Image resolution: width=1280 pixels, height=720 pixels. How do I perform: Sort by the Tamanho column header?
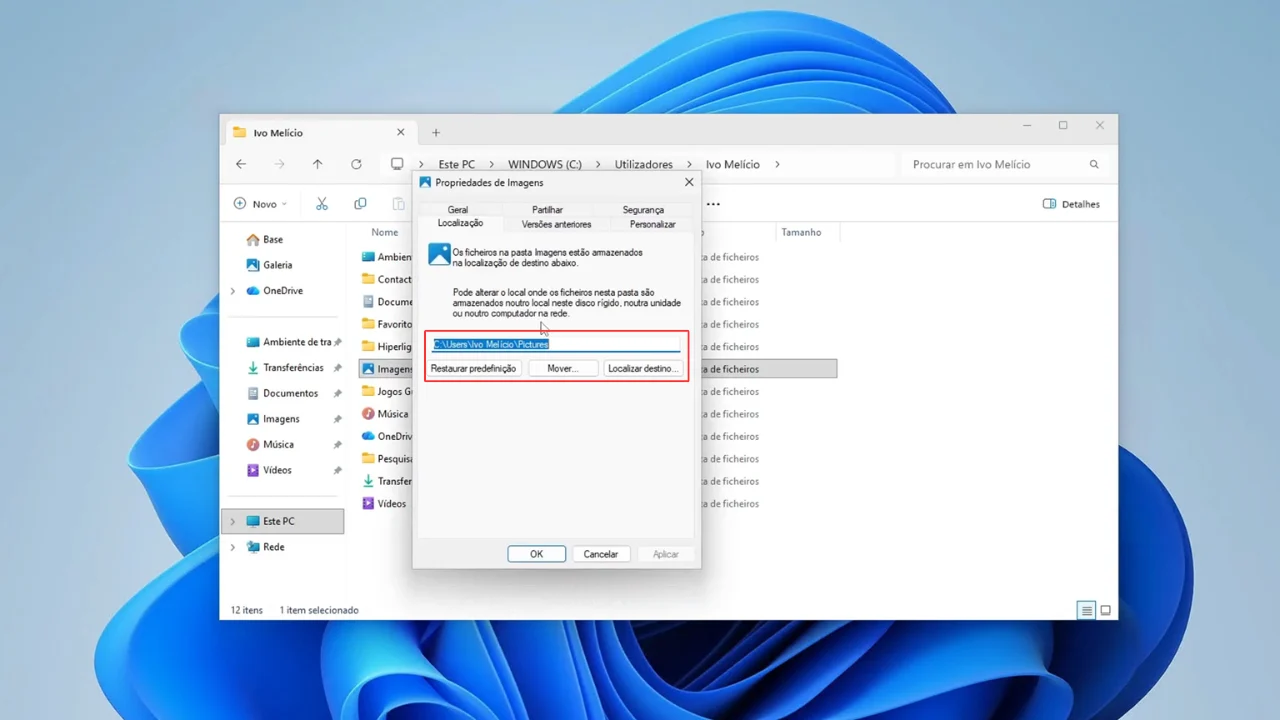(x=801, y=232)
